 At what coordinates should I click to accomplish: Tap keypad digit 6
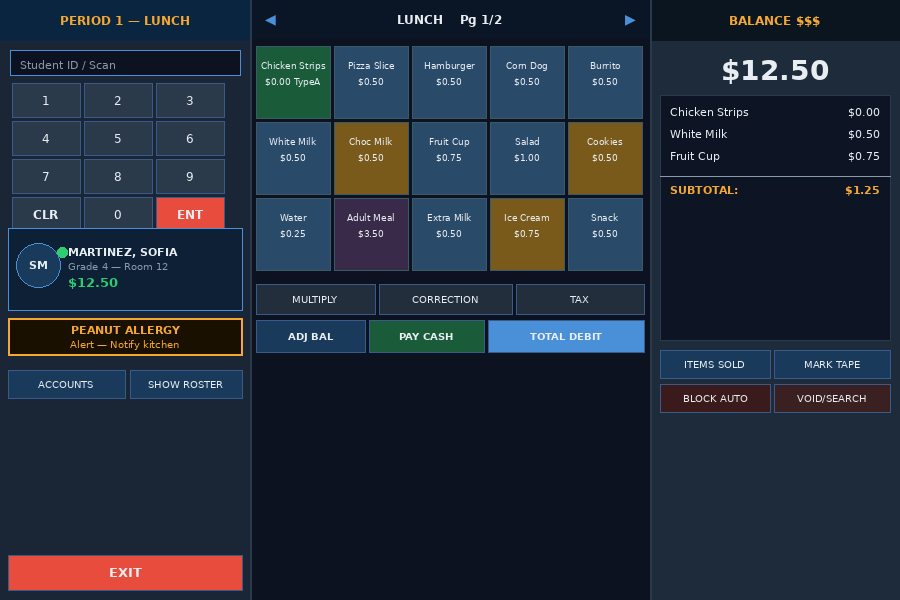click(190, 138)
